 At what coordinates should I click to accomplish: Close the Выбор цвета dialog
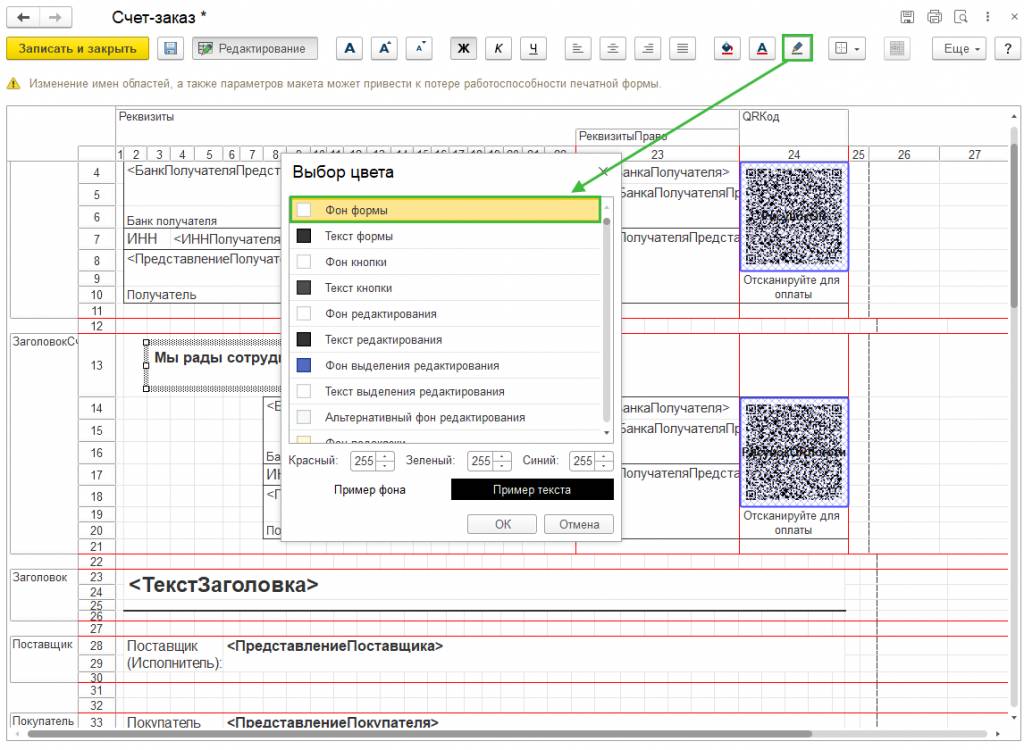tap(603, 172)
